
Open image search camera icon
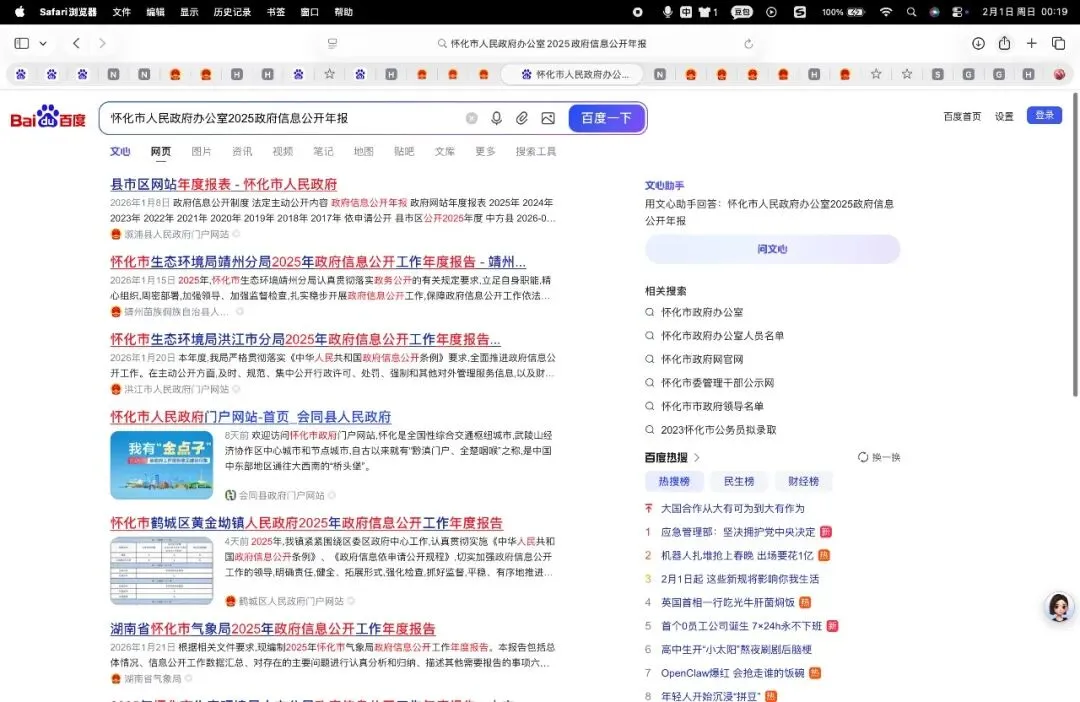548,118
